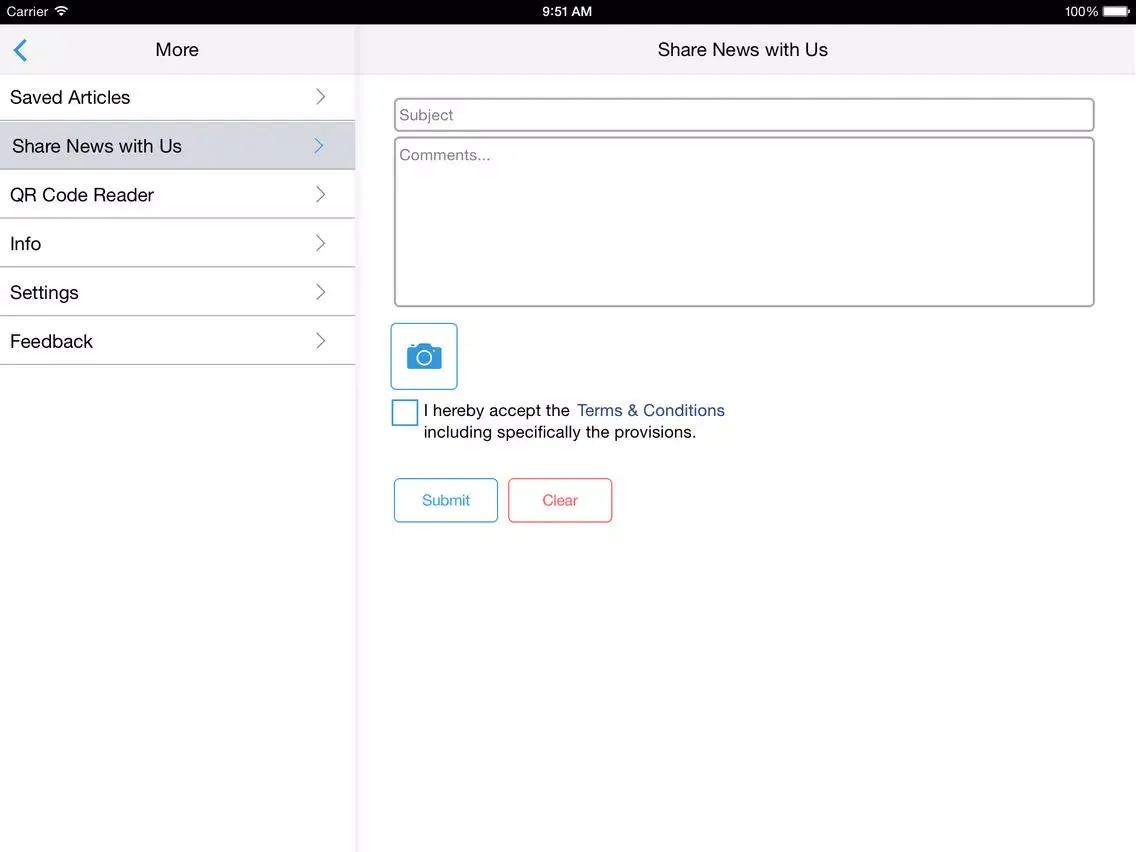Open the Feedback menu item
Screen dimensions: 1136x852
pyautogui.click(x=178, y=341)
